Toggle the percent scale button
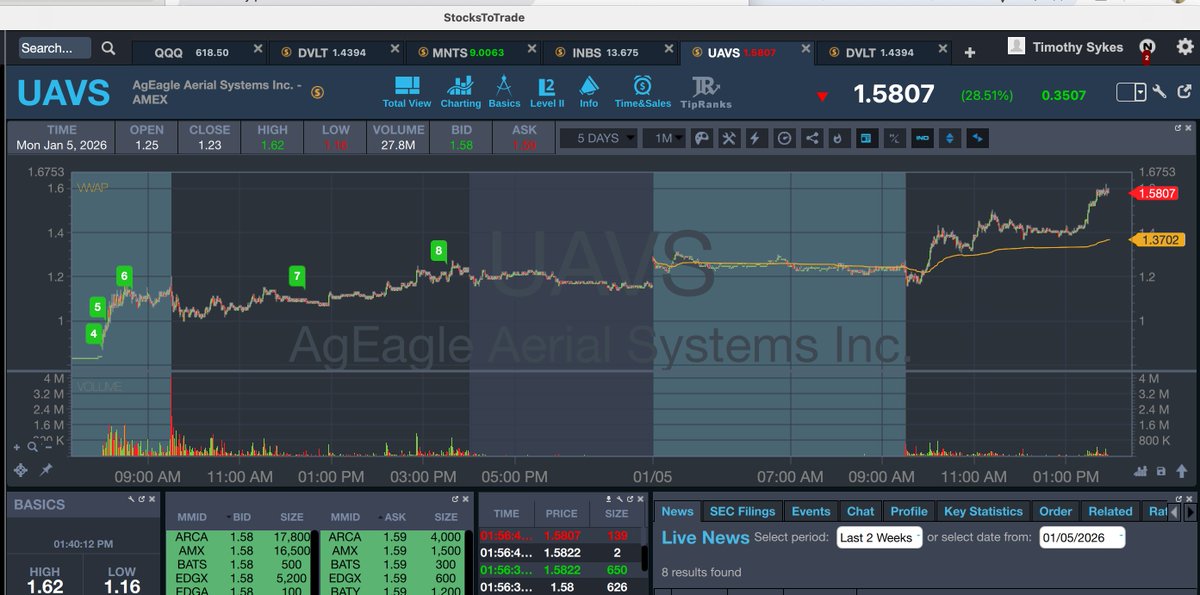This screenshot has width=1200, height=595. click(894, 138)
